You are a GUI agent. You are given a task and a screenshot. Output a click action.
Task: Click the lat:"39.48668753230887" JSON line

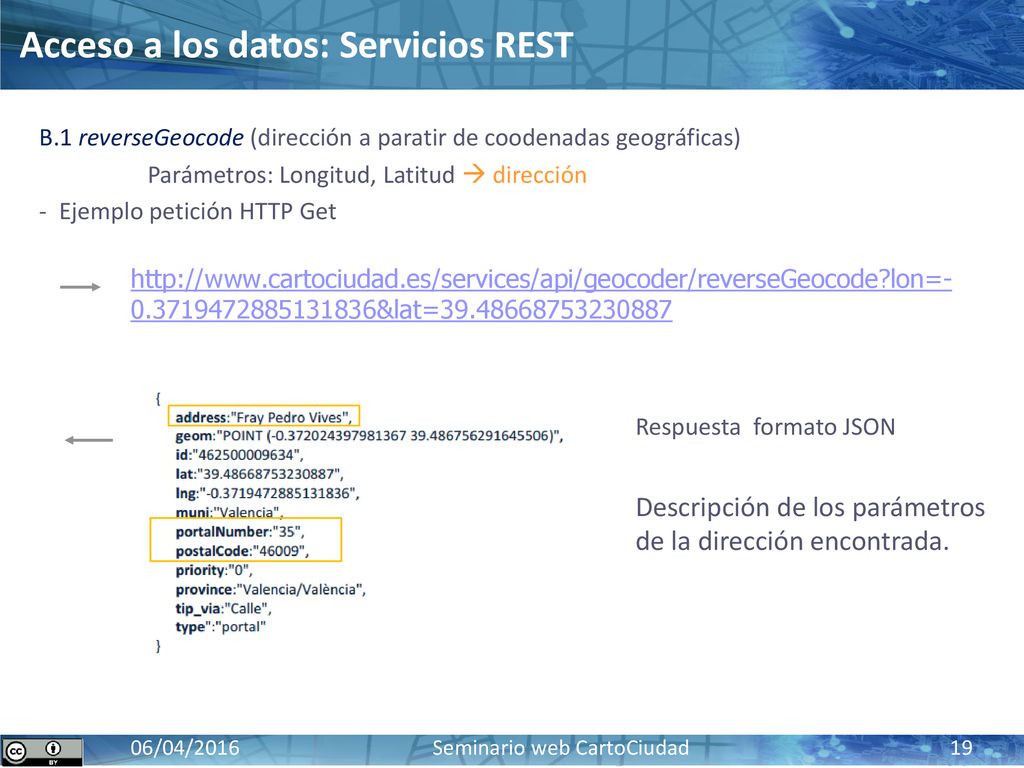(x=259, y=473)
